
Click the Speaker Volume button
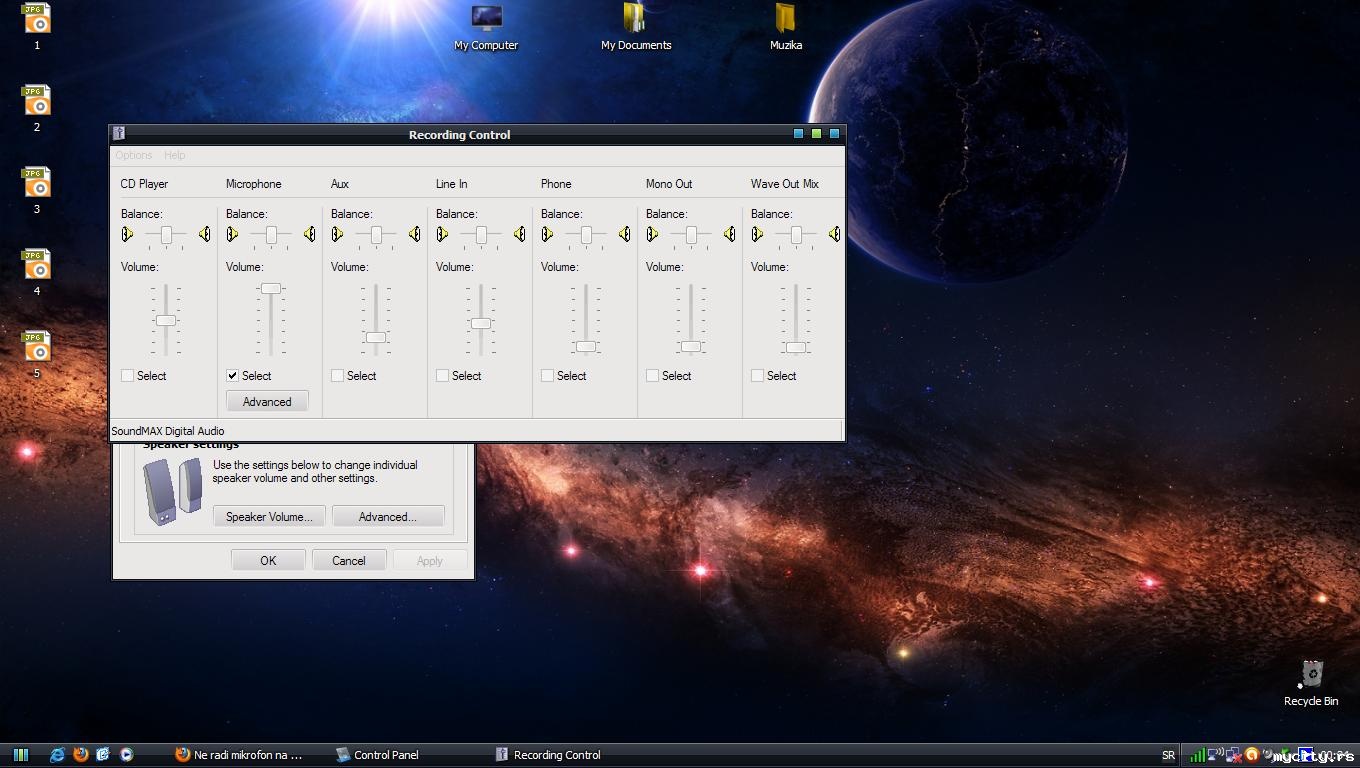click(x=269, y=517)
